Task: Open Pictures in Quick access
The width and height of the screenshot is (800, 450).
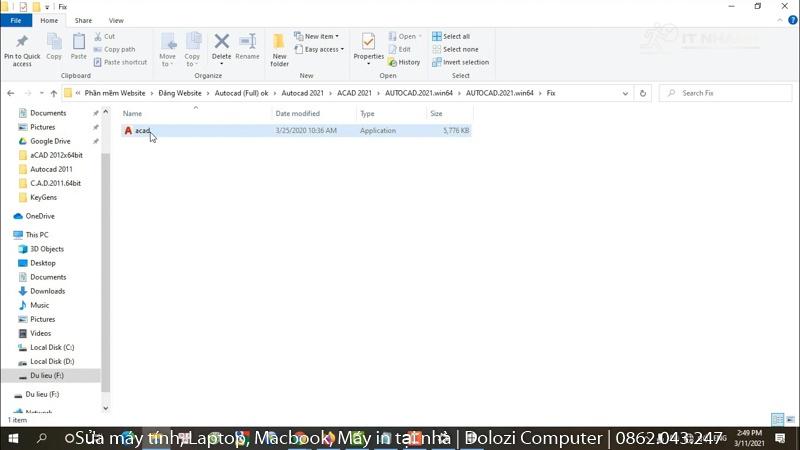Action: [42, 127]
